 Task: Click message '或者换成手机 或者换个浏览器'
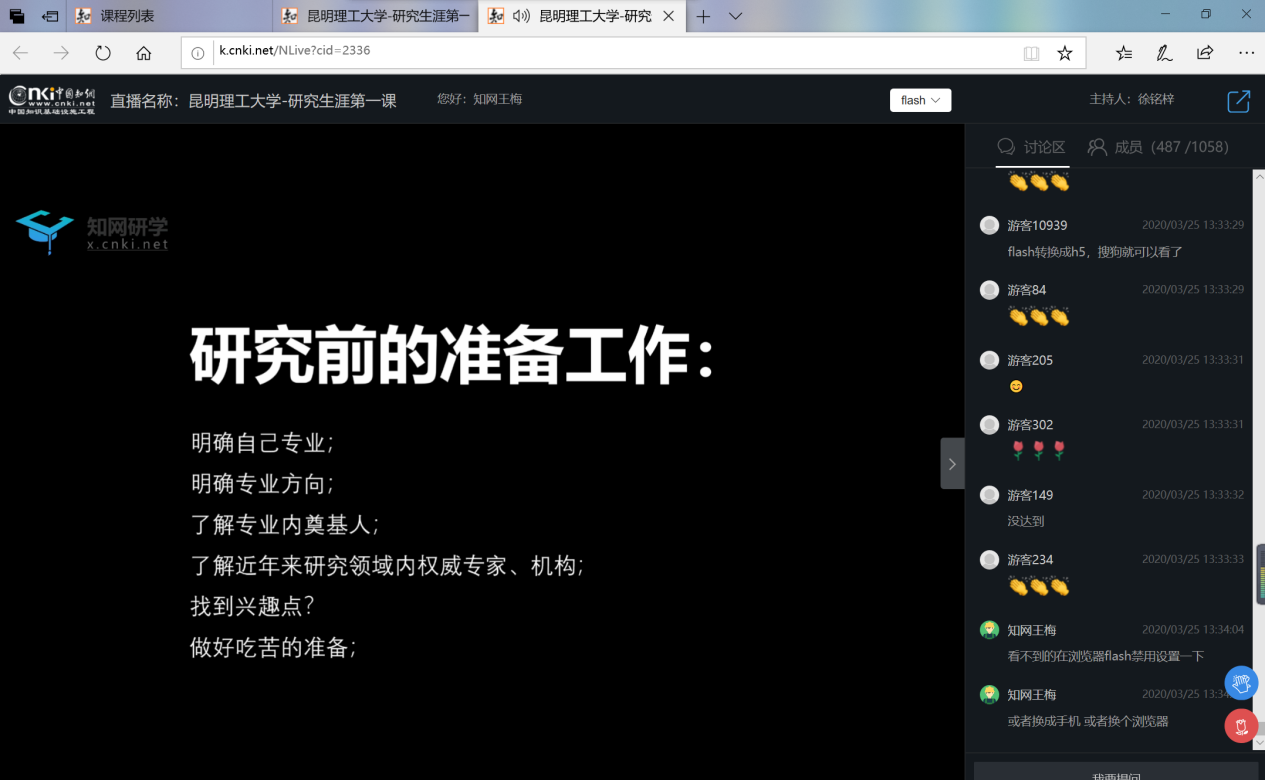(1088, 721)
